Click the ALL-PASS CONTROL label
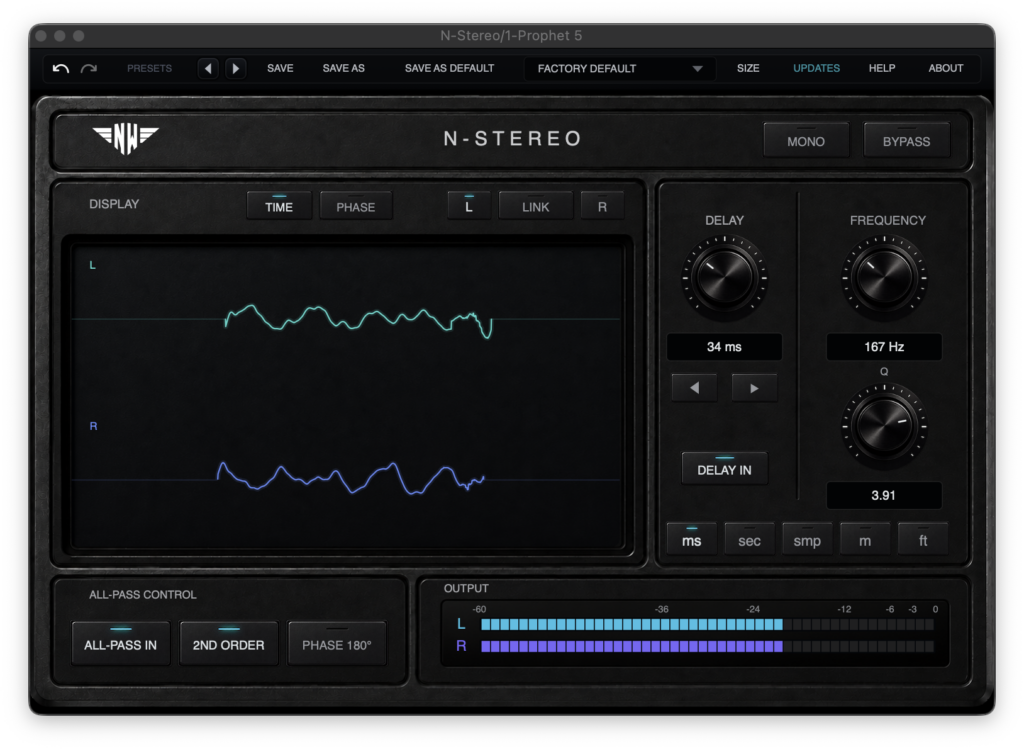Viewport: 1024px width, 749px height. pyautogui.click(x=143, y=594)
